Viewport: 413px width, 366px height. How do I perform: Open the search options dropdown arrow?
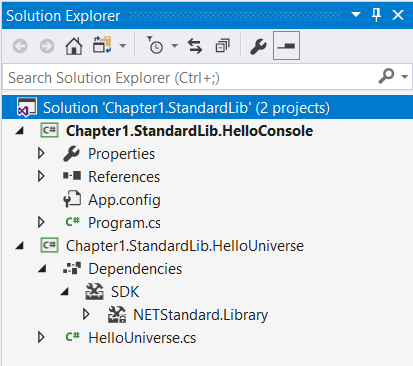[x=405, y=77]
